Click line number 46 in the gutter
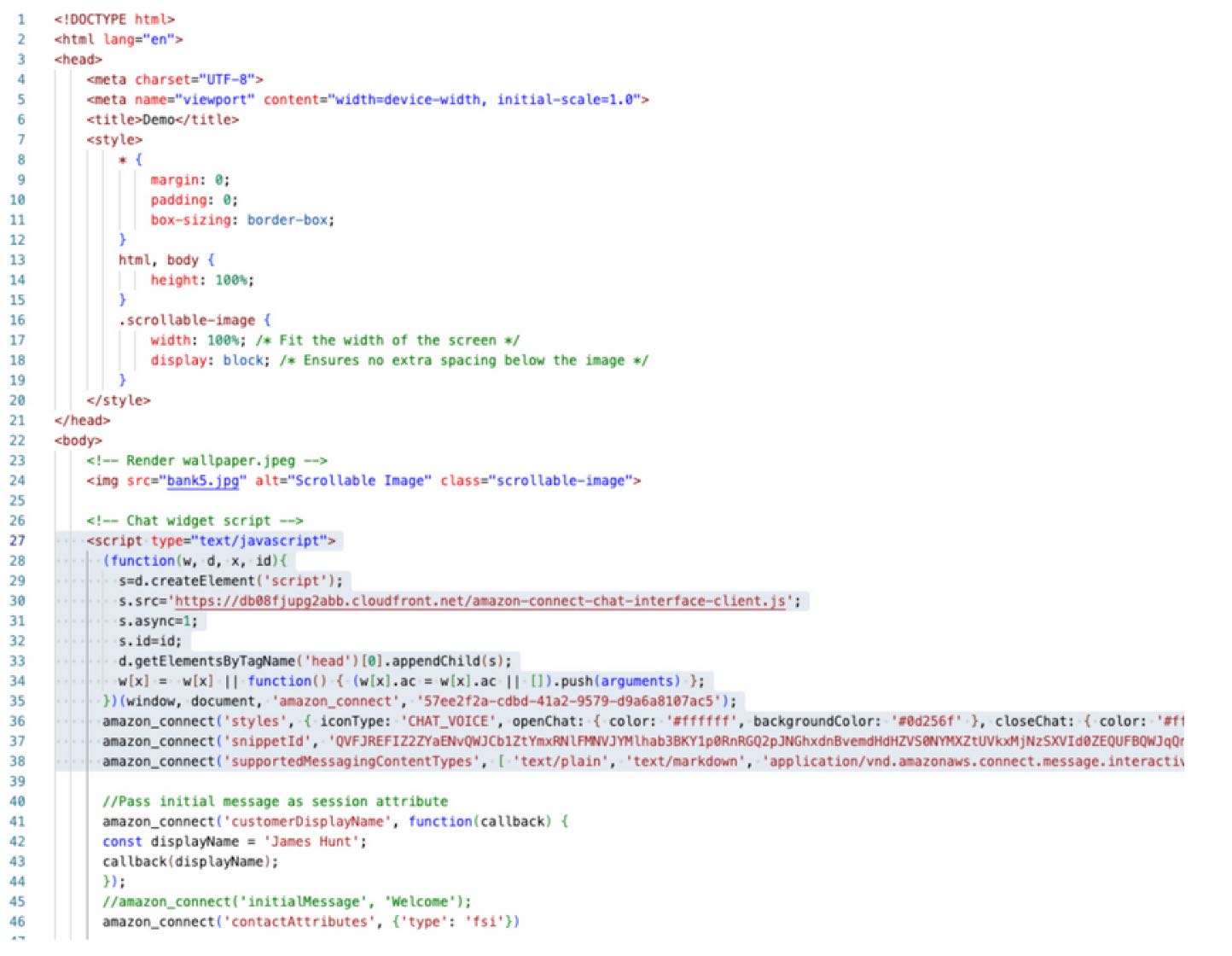The image size is (1232, 956). (x=17, y=922)
